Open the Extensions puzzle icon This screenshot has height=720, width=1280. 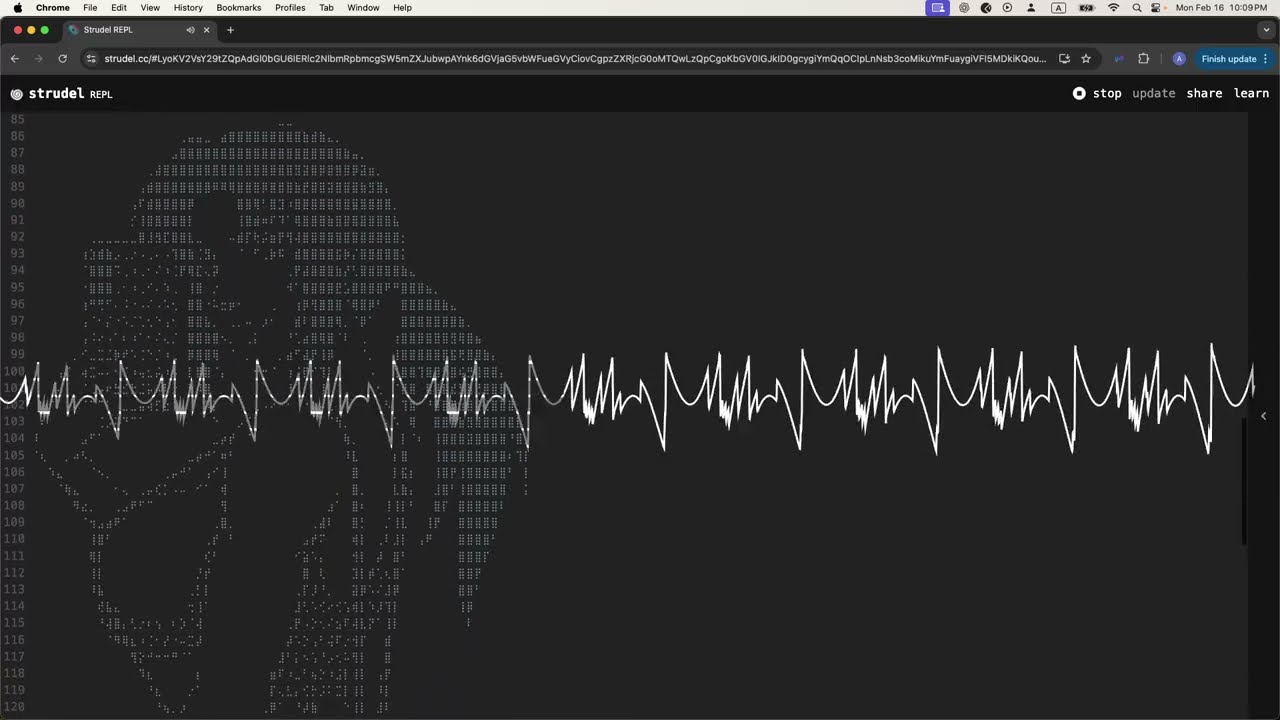(1144, 59)
